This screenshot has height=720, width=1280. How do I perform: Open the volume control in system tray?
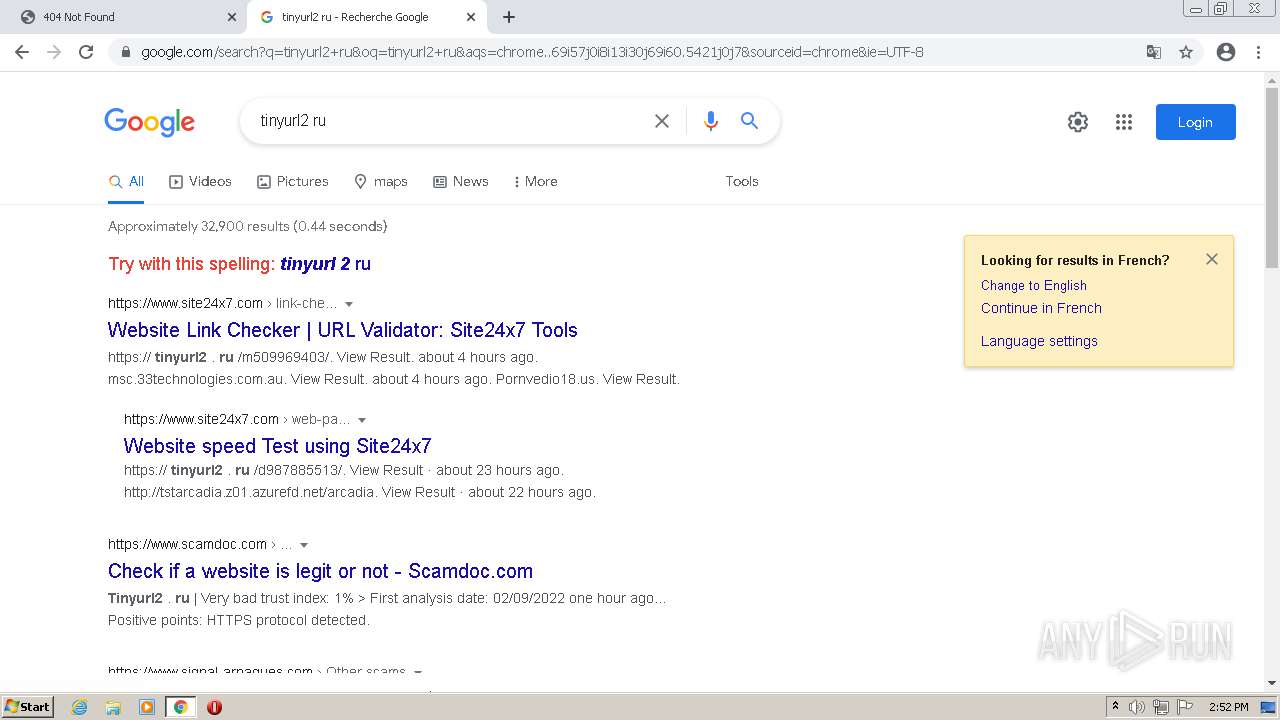[1137, 707]
